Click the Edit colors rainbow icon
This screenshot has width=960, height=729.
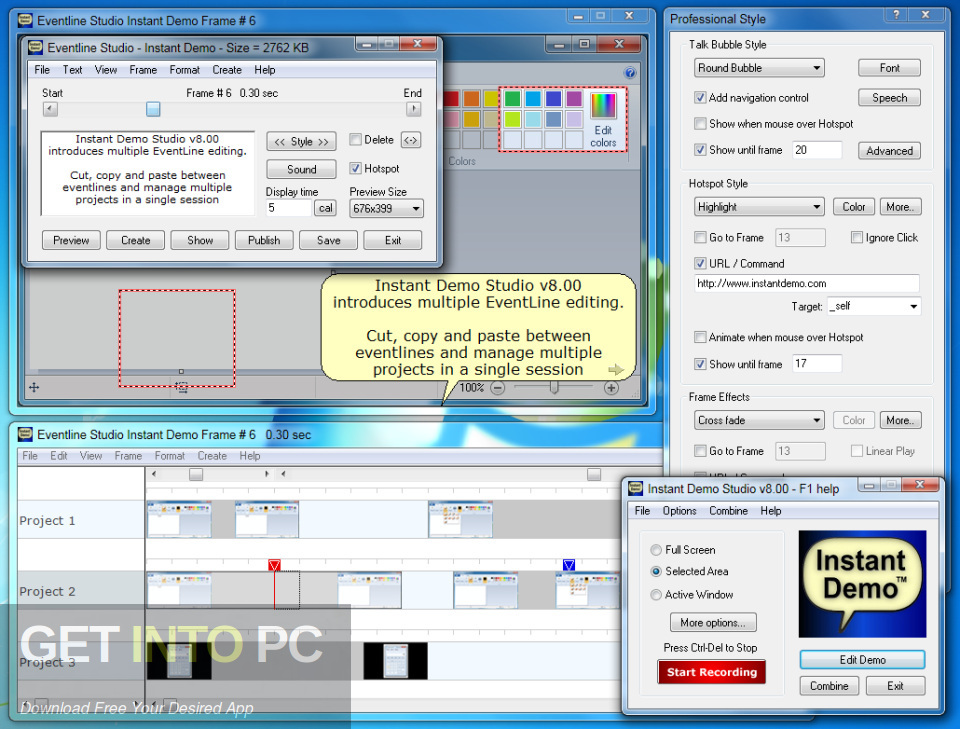(602, 105)
